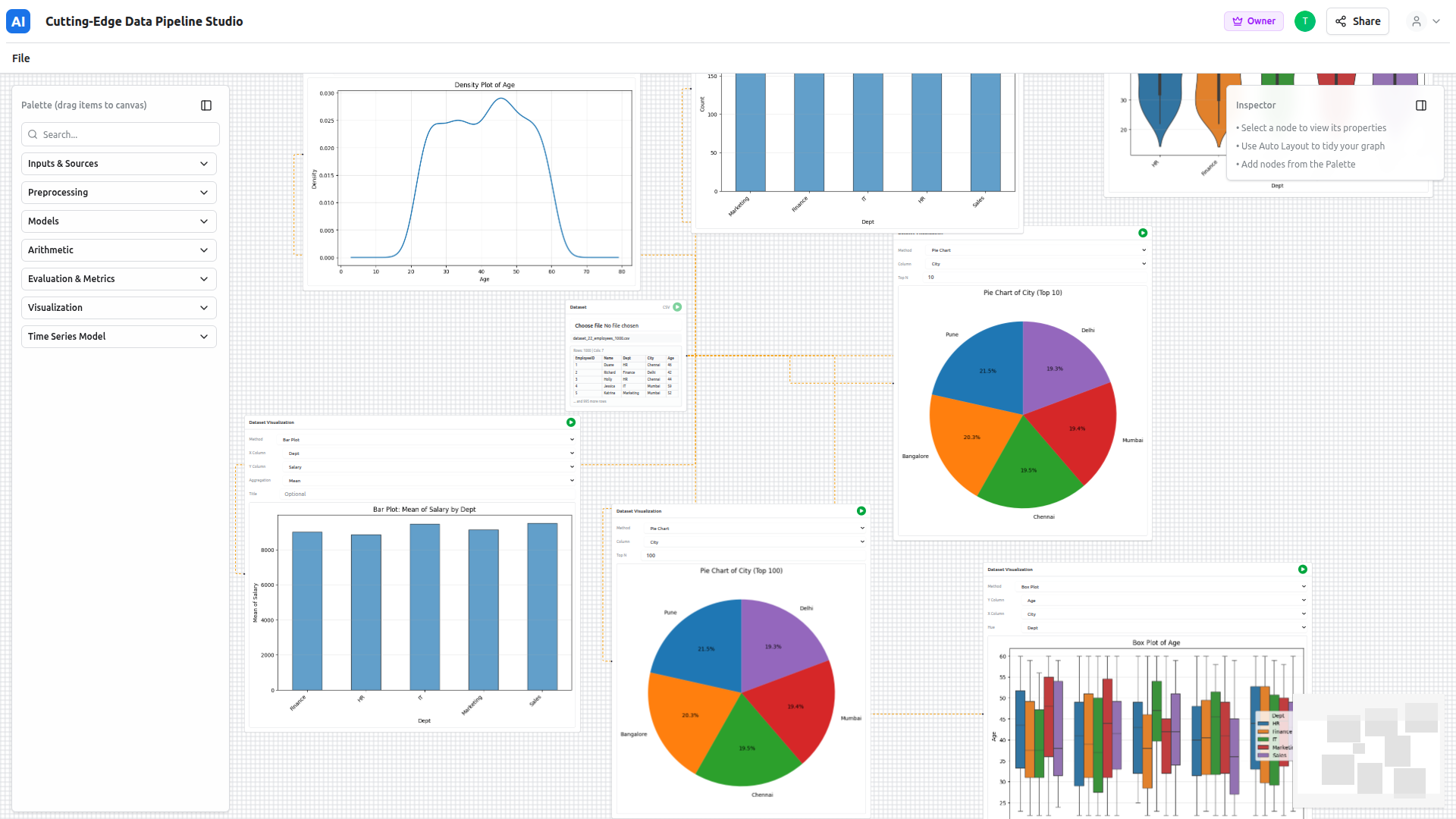The image size is (1456, 819).
Task: Run the Top 100 pie chart node
Action: coord(861,511)
